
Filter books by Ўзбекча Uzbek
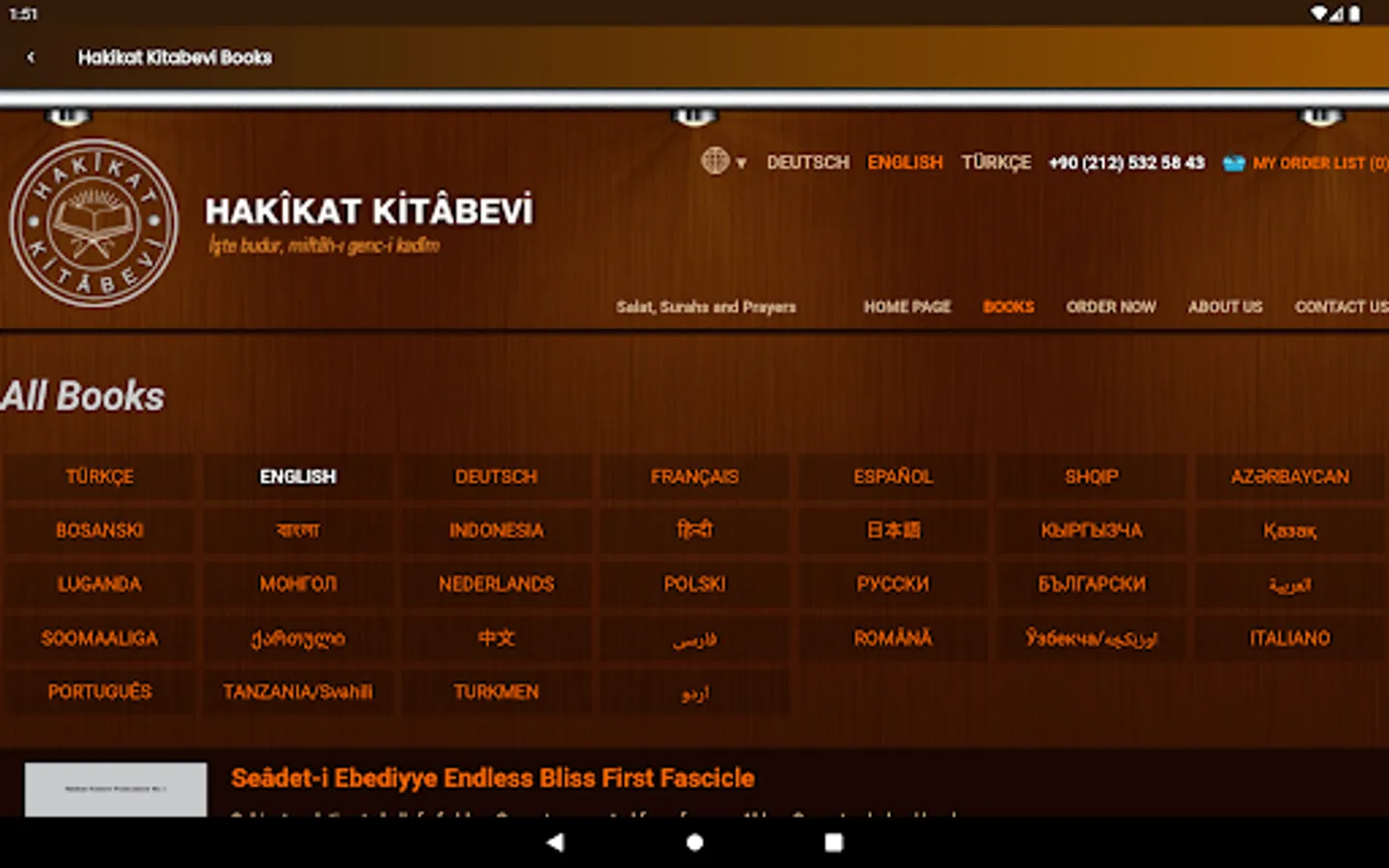1091,638
